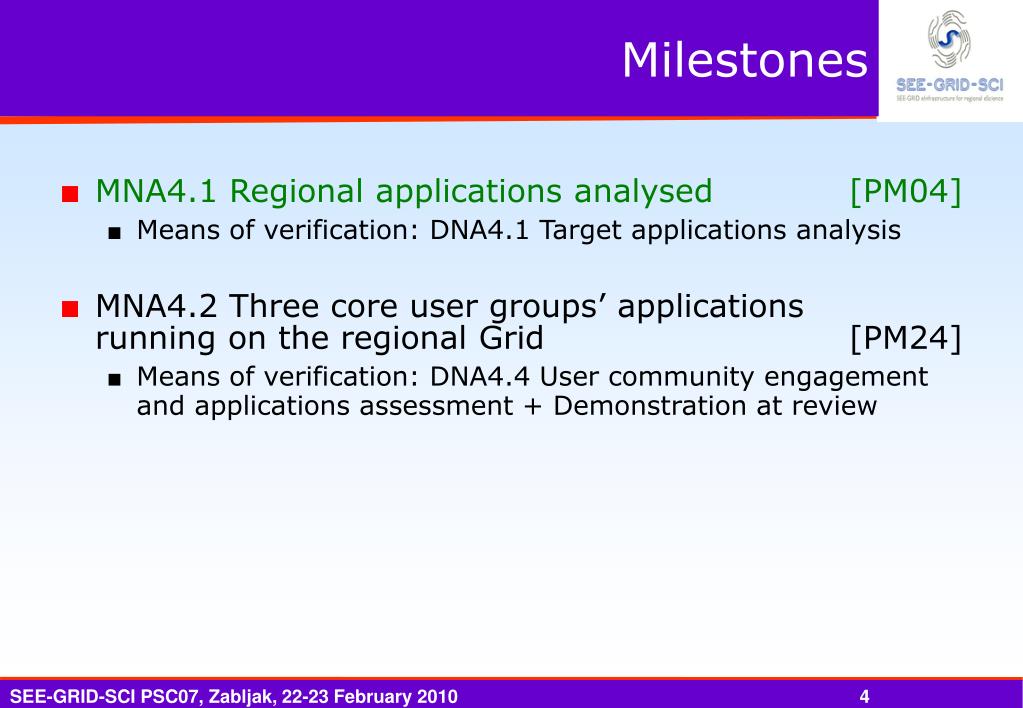Click "MNA4.1 Regional applications analysed" text
This screenshot has width=1023, height=708.
[404, 191]
